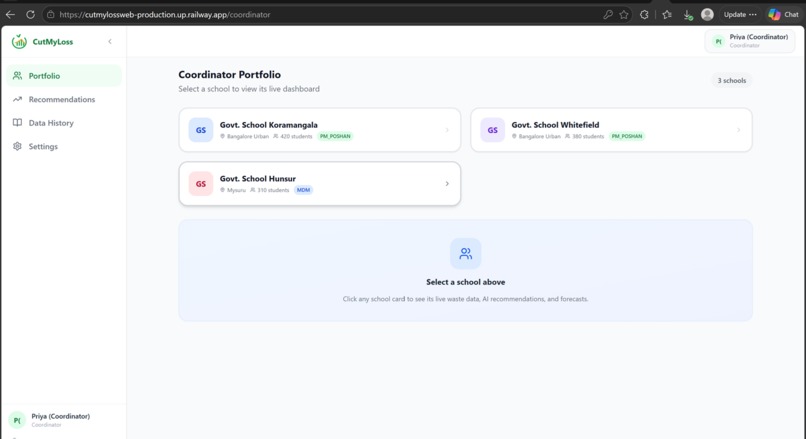
Task: Click the PM_POSHAN tag on Koramangala card
Action: tap(335, 136)
